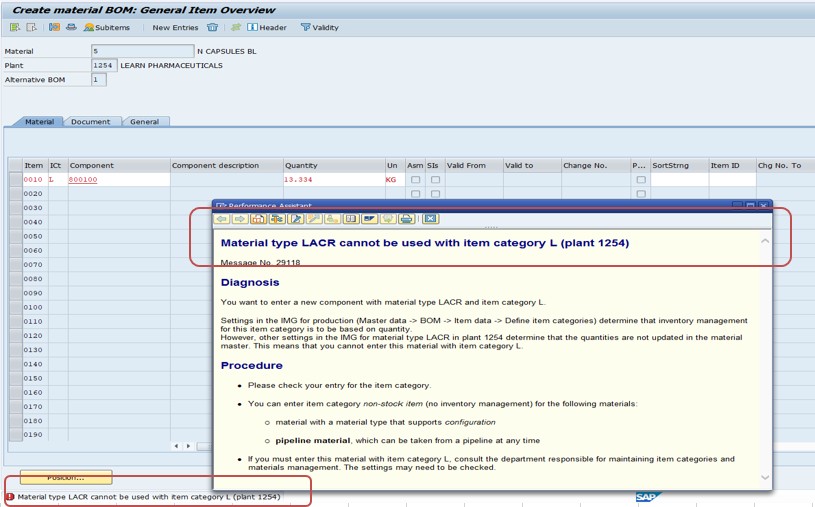Click the Item ID column header

(732, 165)
